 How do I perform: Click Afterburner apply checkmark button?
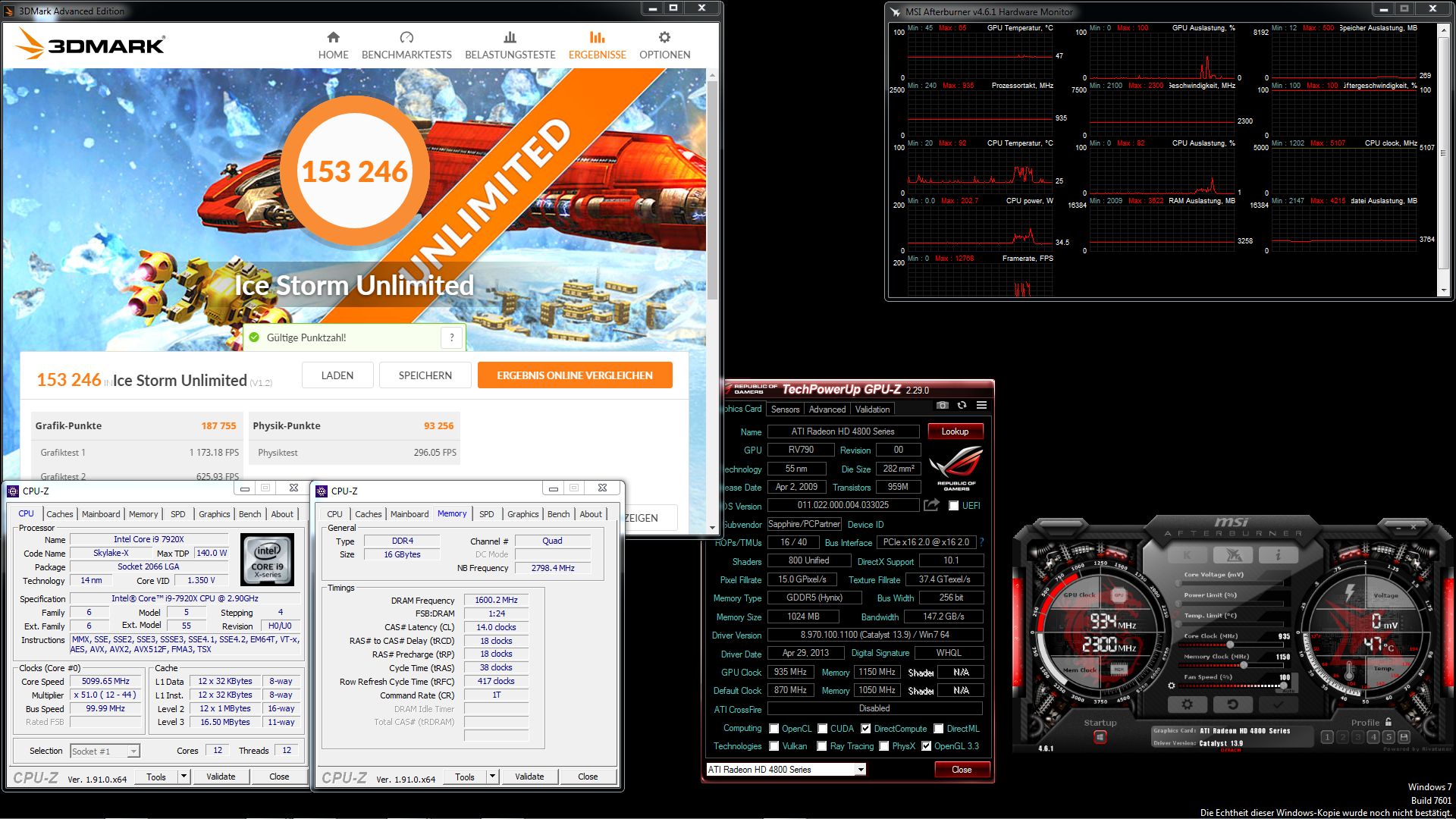(1278, 704)
